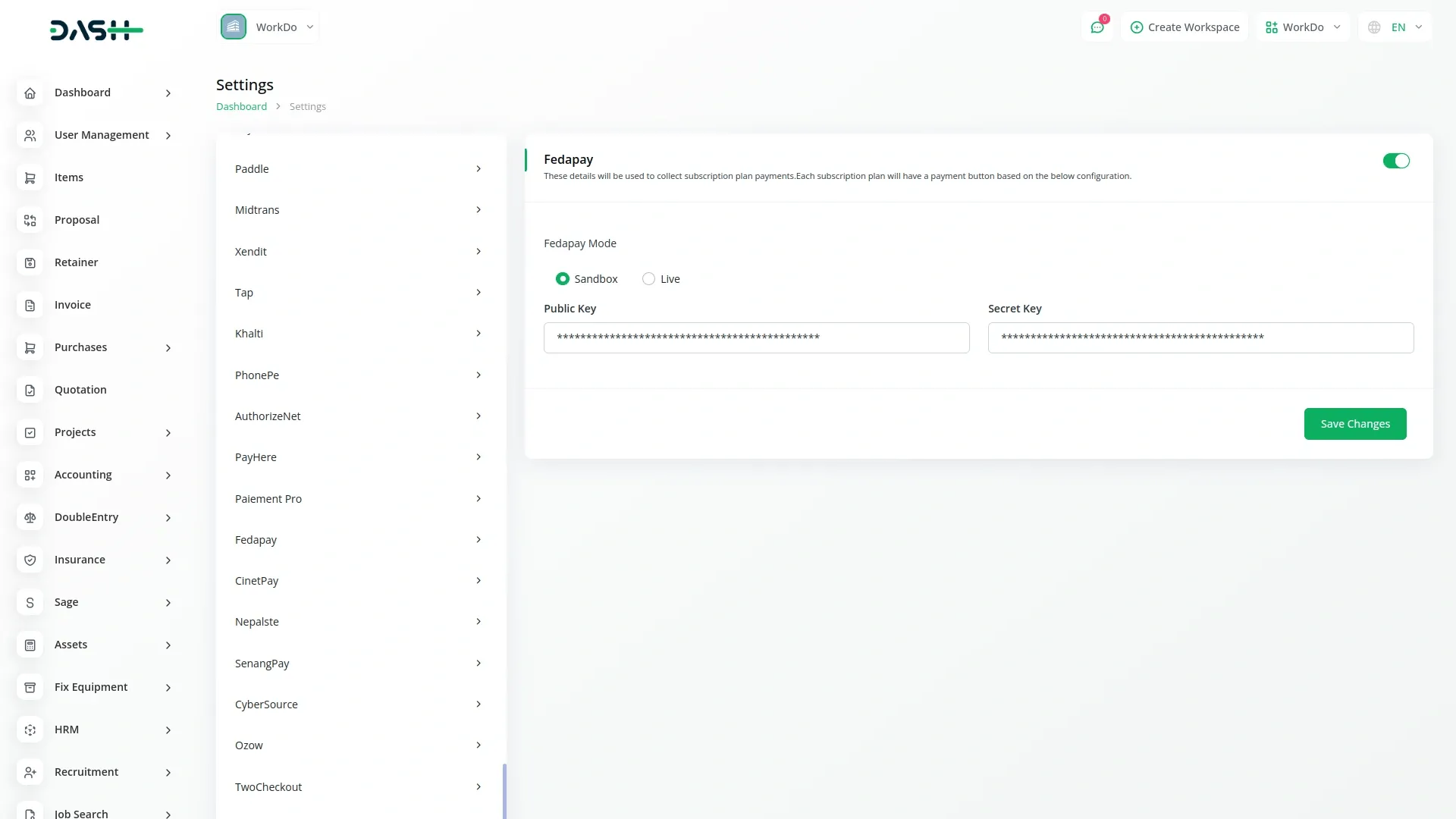Click the Dash logo
Viewport: 1456px width, 819px height.
pyautogui.click(x=96, y=30)
